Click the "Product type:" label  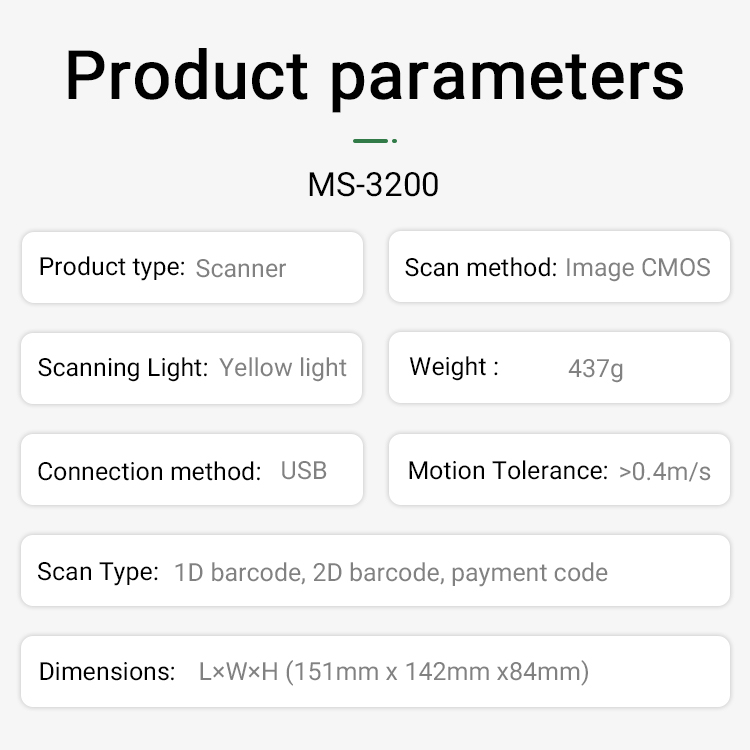(112, 267)
